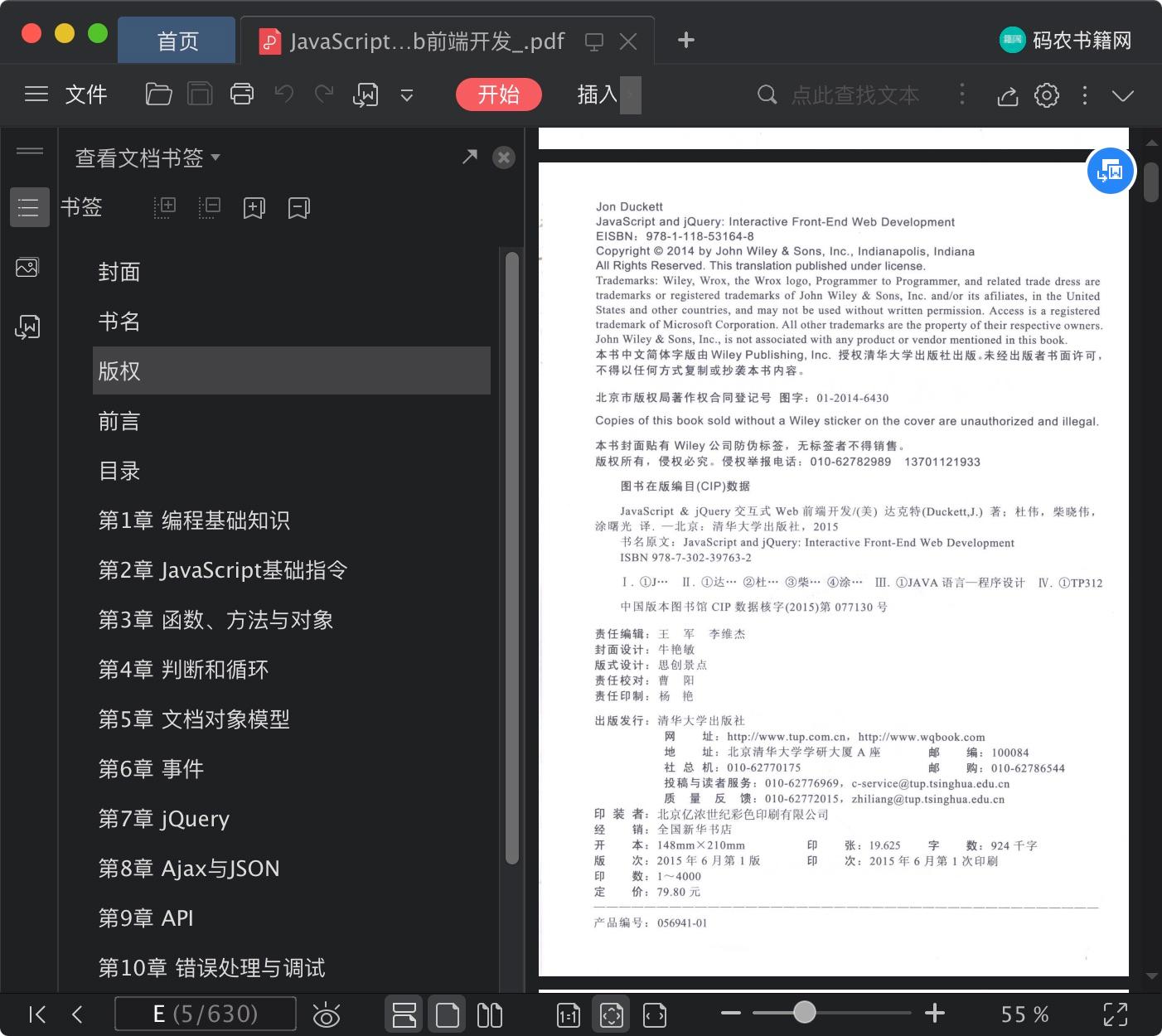The image size is (1162, 1036).
Task: Click the sidebar PDF convert icon
Action: tap(27, 327)
